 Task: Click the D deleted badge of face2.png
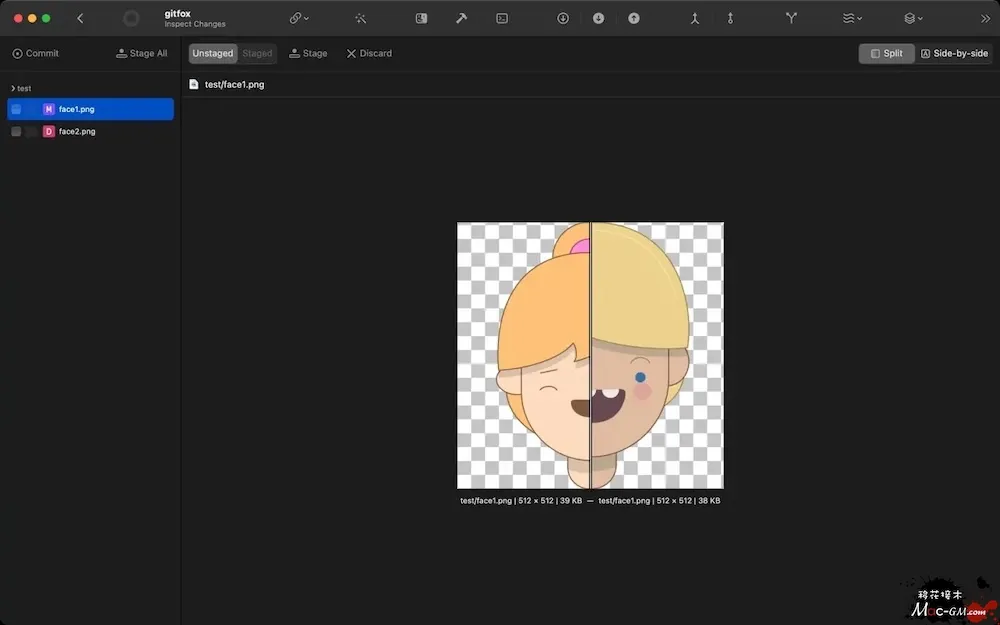48,131
